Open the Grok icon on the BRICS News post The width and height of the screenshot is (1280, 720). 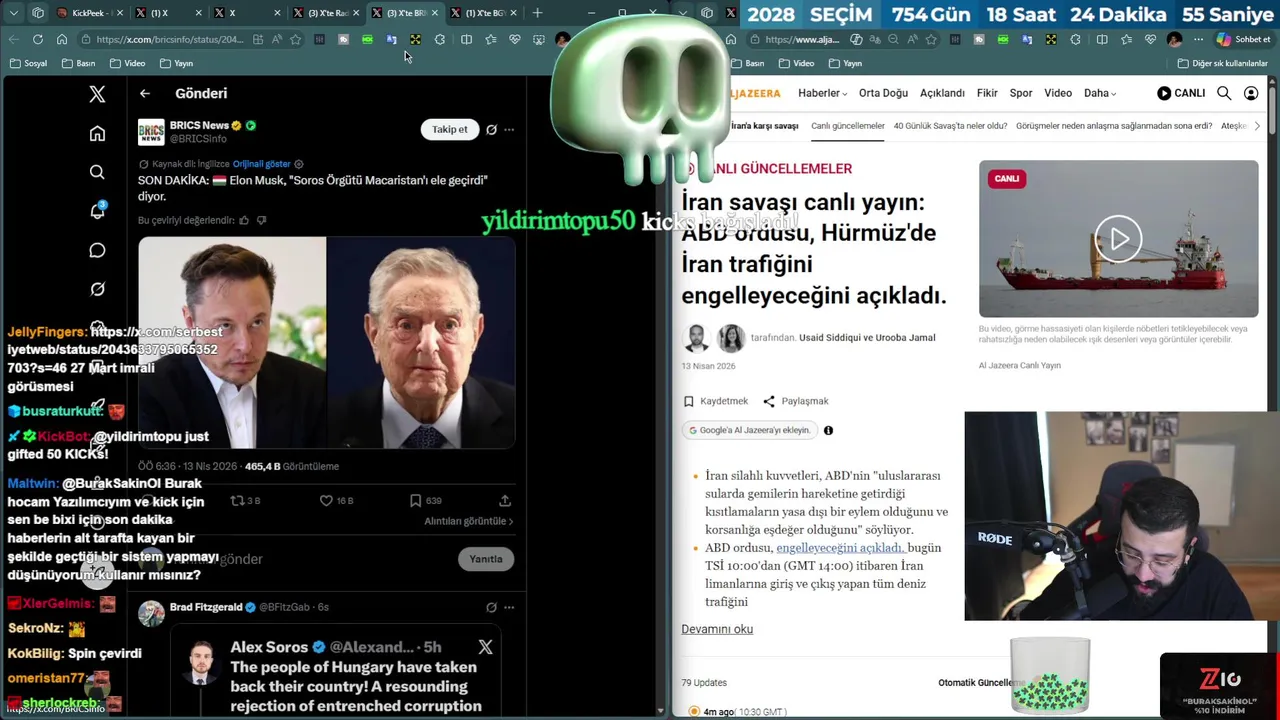click(491, 129)
